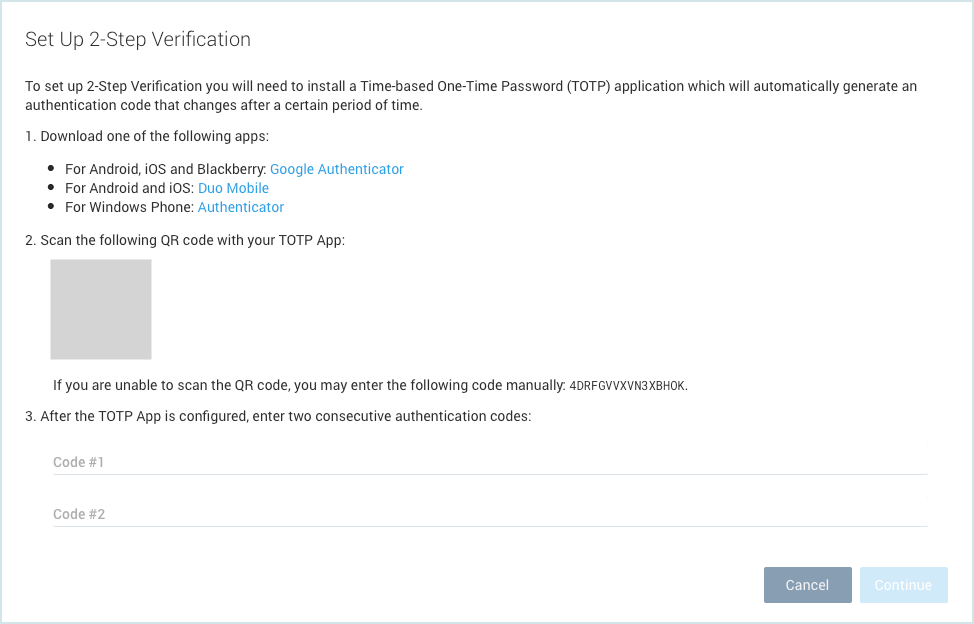Click the Code #2 input field
The height and width of the screenshot is (624, 974).
[490, 514]
